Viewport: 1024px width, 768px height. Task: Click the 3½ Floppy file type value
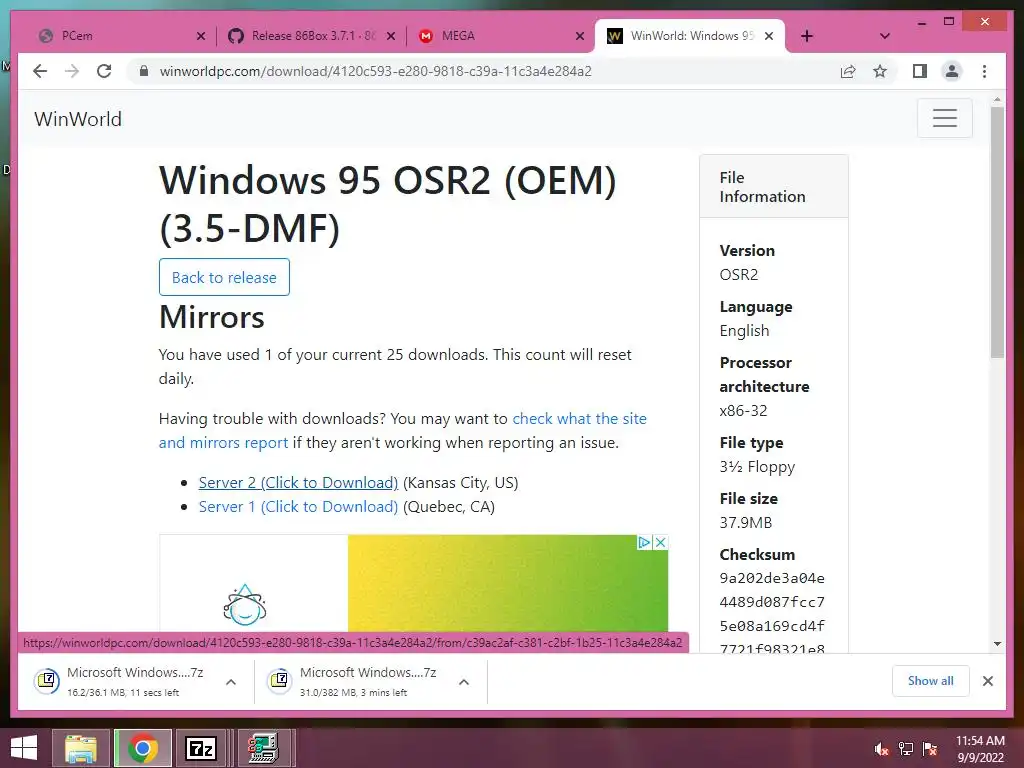click(757, 466)
